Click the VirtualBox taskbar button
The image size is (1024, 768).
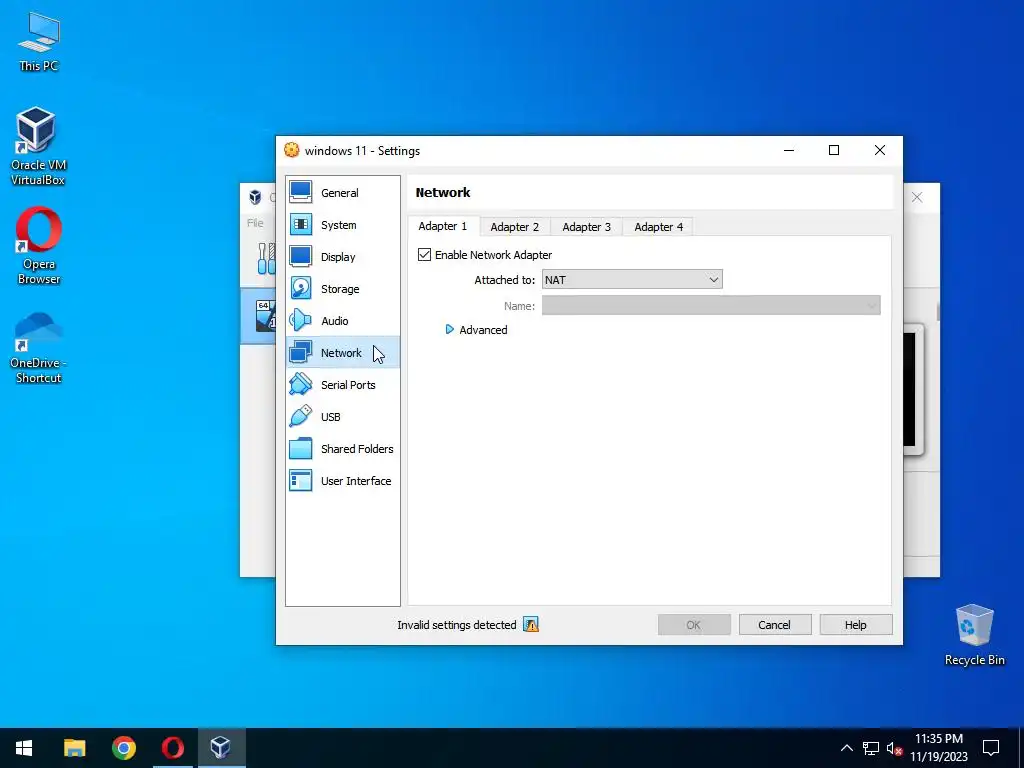(221, 748)
